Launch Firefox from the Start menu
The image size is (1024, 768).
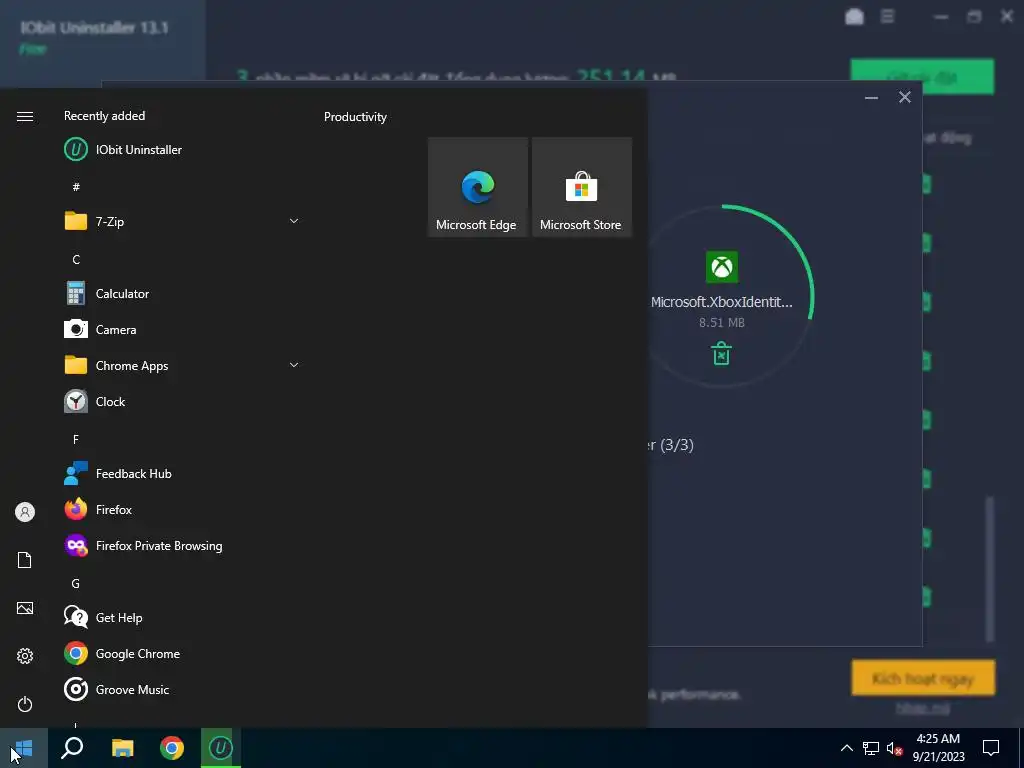pos(182,509)
